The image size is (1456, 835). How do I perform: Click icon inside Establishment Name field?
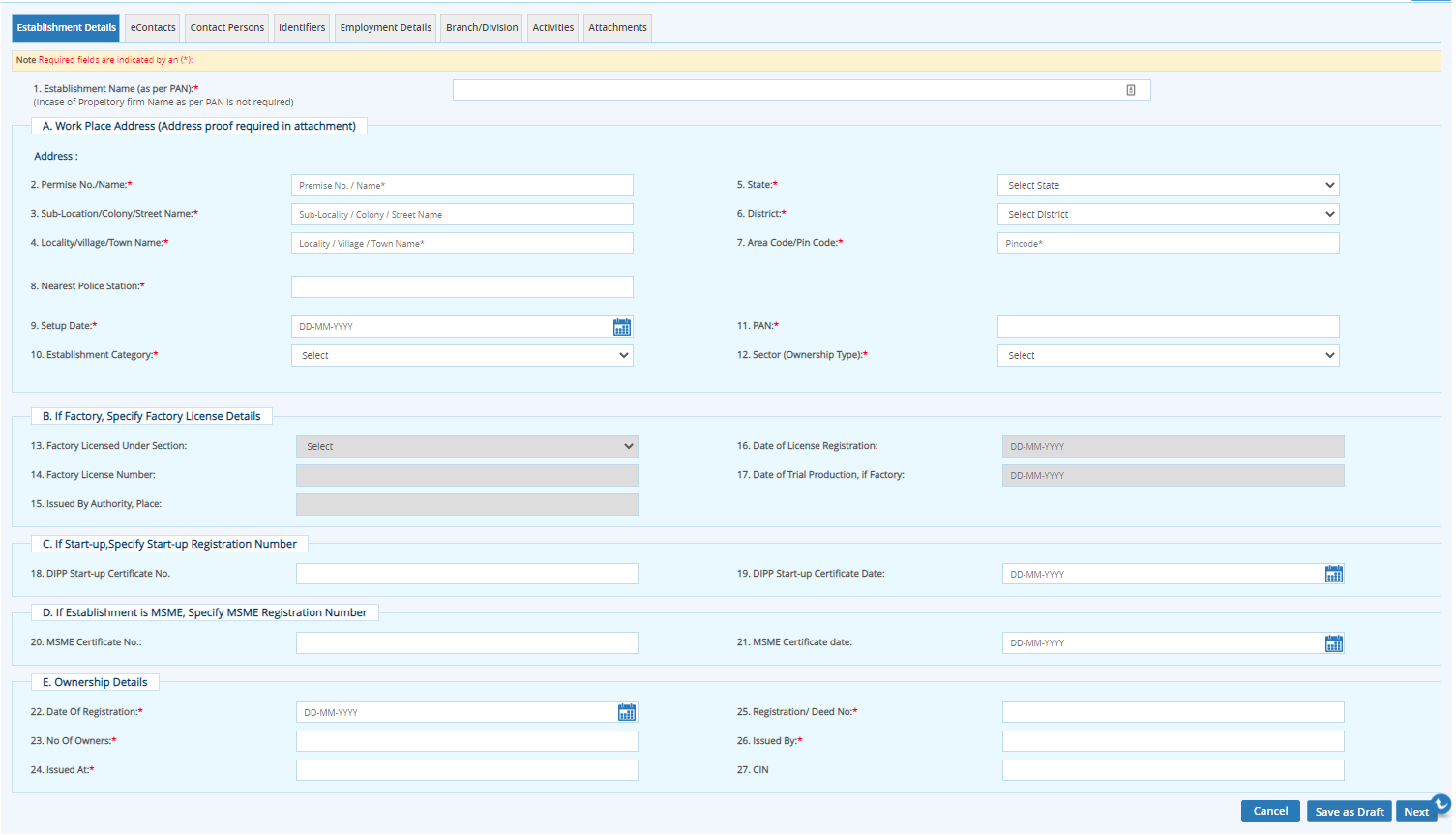1130,90
